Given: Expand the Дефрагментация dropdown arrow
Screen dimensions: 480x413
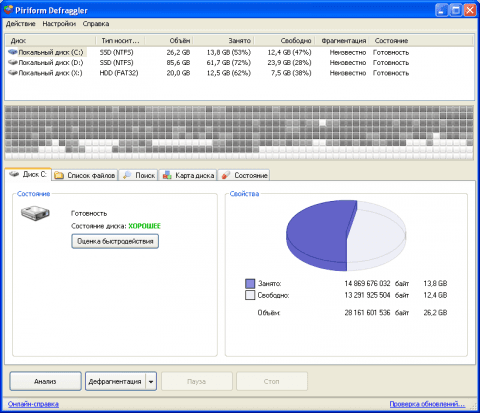Looking at the screenshot, I should pos(151,381).
